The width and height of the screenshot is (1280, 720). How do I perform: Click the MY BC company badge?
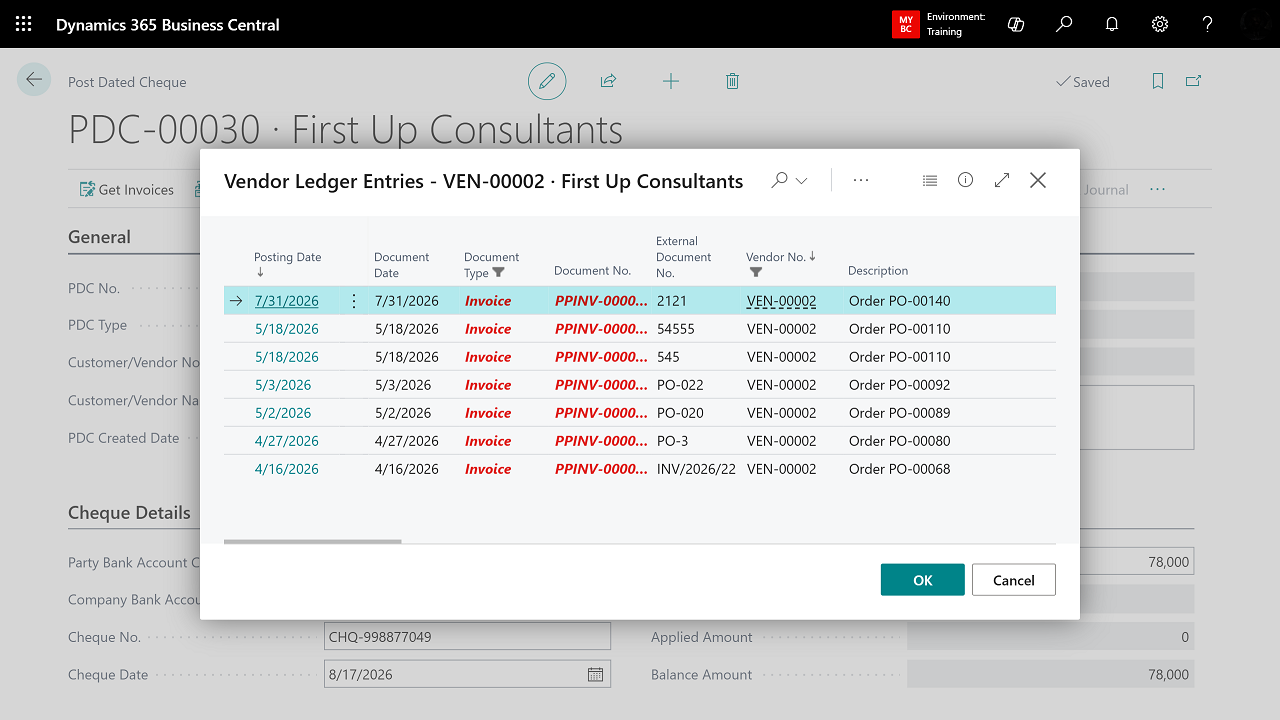(905, 24)
